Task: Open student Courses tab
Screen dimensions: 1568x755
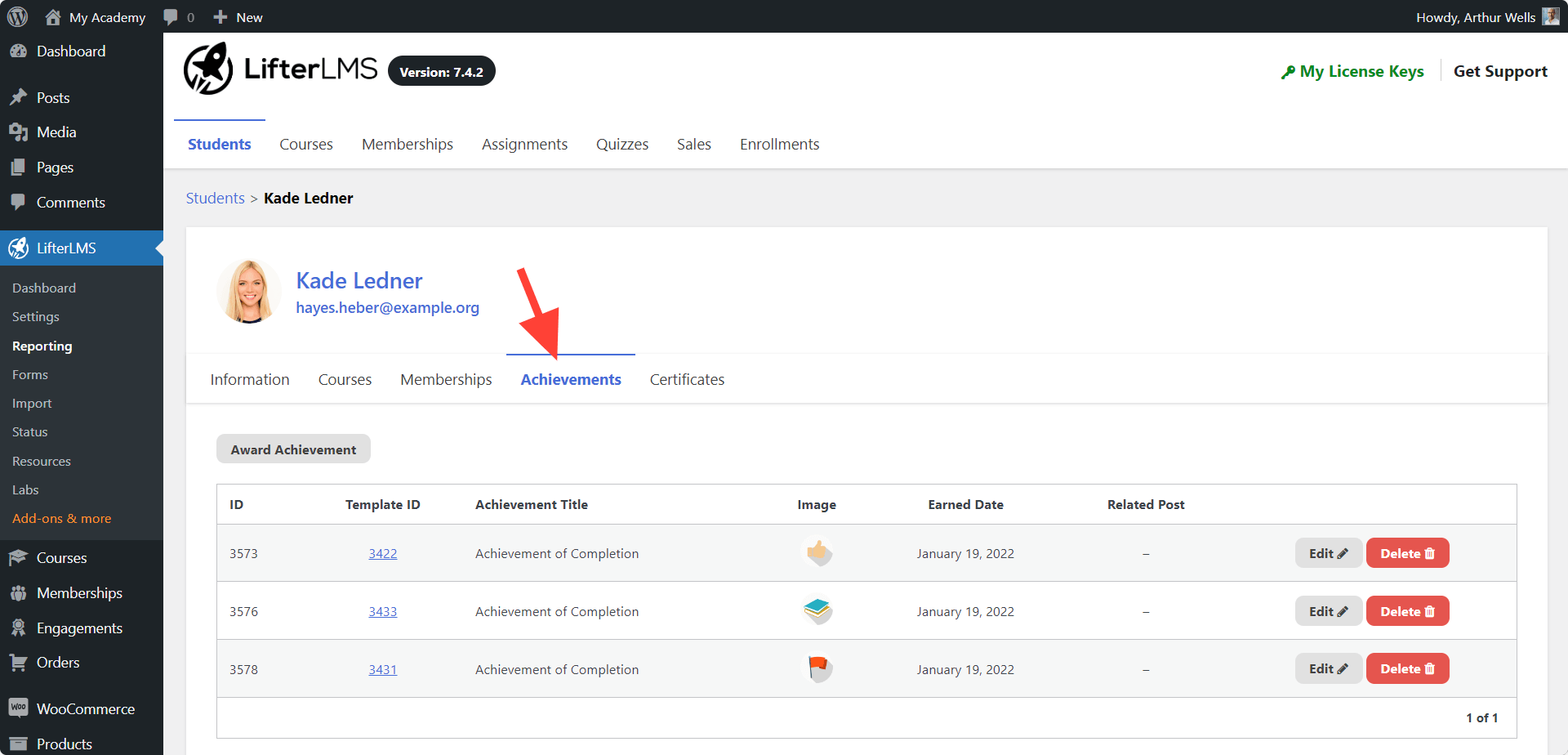Action: [345, 379]
